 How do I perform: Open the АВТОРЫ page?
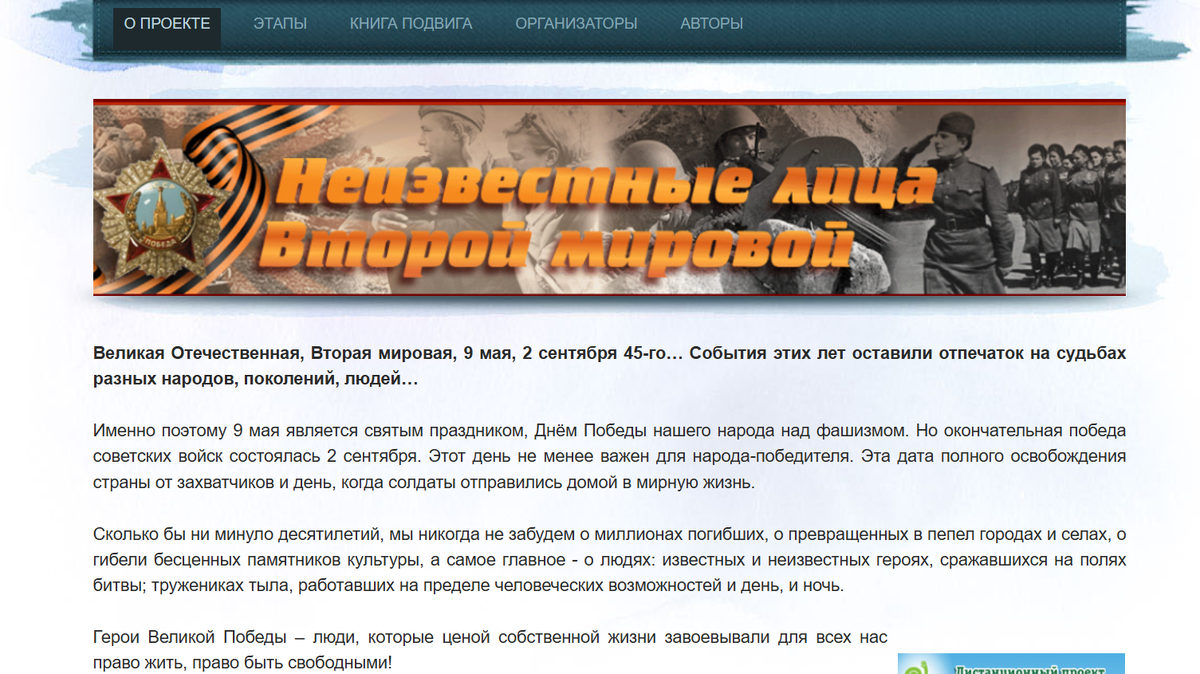click(x=713, y=22)
